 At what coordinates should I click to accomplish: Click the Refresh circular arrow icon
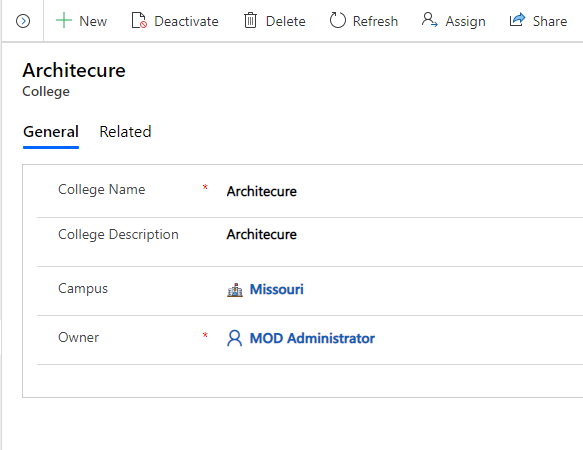pos(338,20)
